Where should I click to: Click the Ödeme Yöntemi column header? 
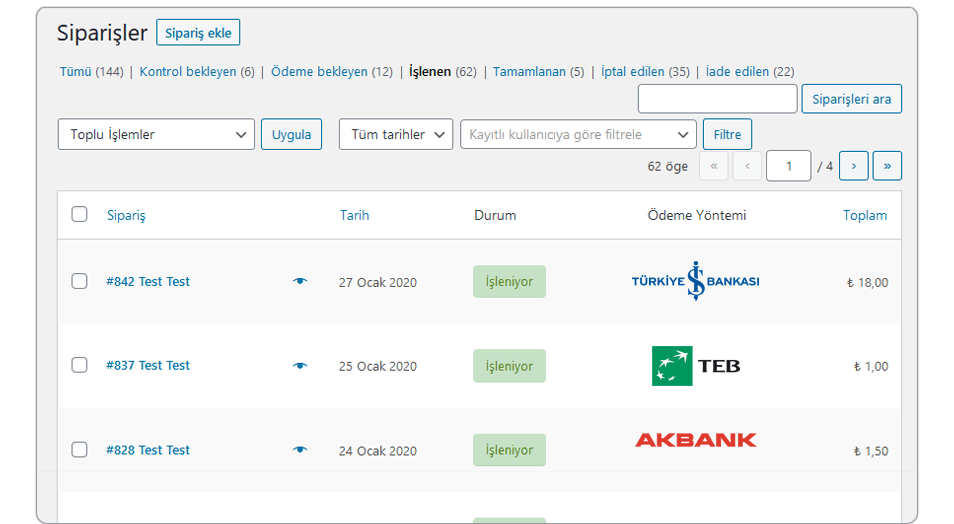[x=697, y=215]
